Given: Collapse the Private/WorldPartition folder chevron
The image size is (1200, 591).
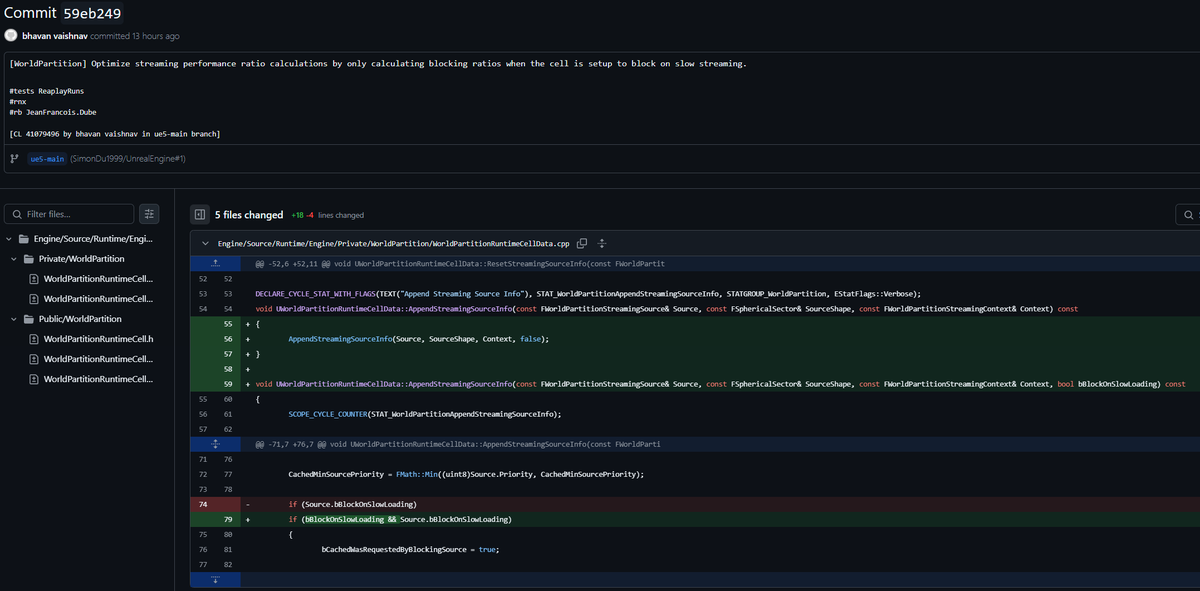Looking at the screenshot, I should pyautogui.click(x=14, y=259).
